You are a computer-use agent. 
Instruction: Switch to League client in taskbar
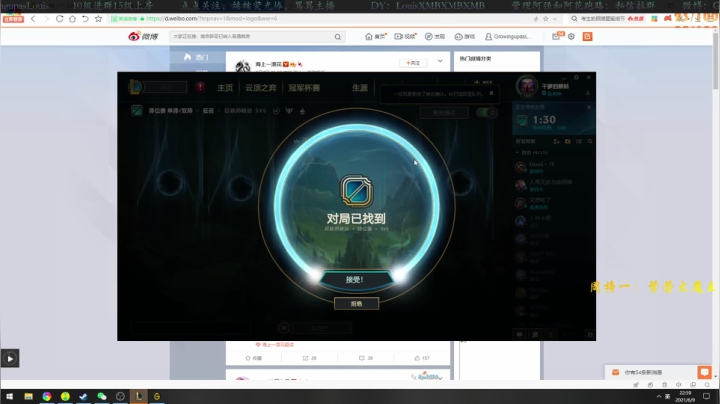pyautogui.click(x=139, y=396)
